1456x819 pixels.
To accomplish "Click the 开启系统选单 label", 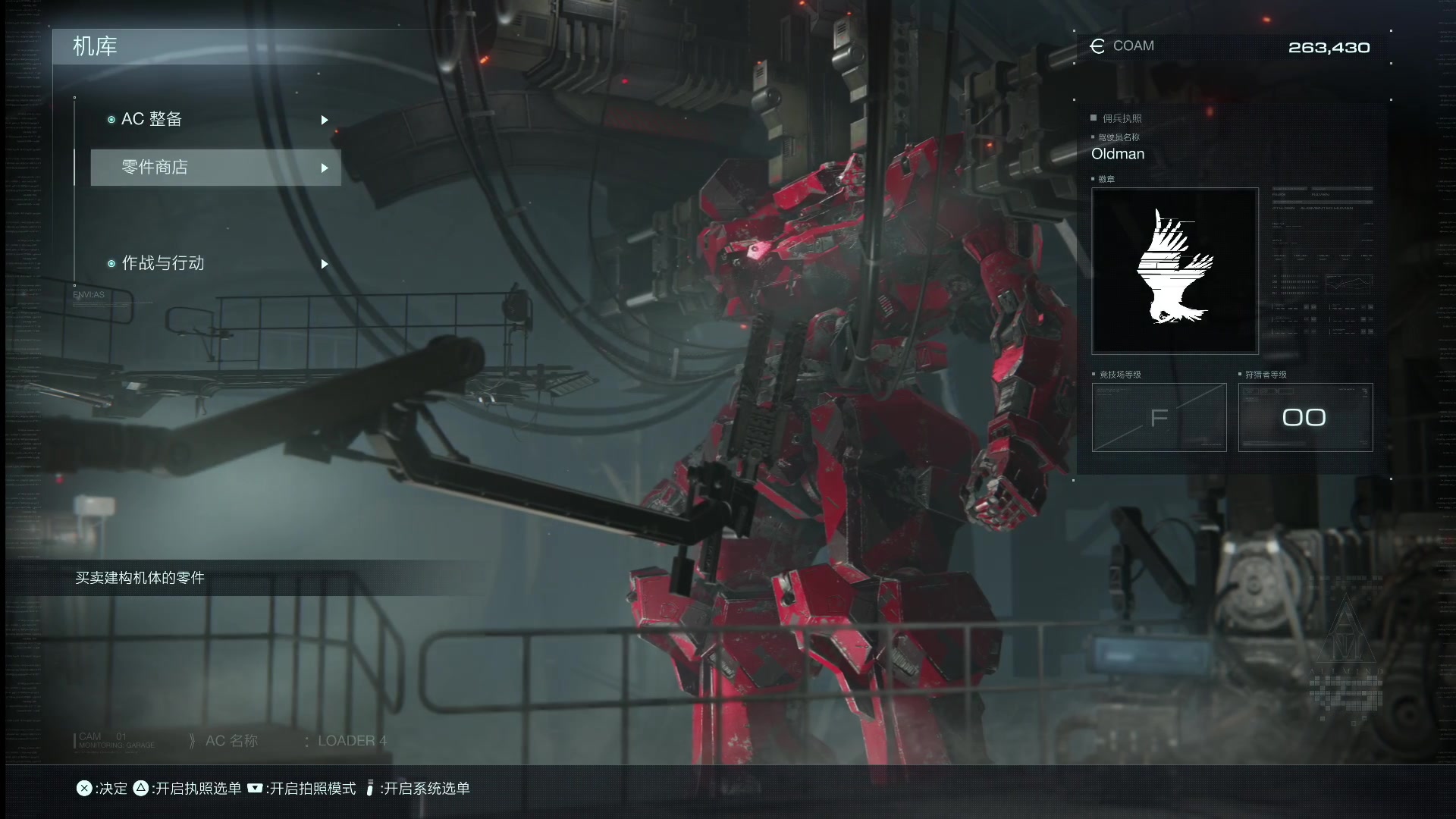I will tap(426, 789).
